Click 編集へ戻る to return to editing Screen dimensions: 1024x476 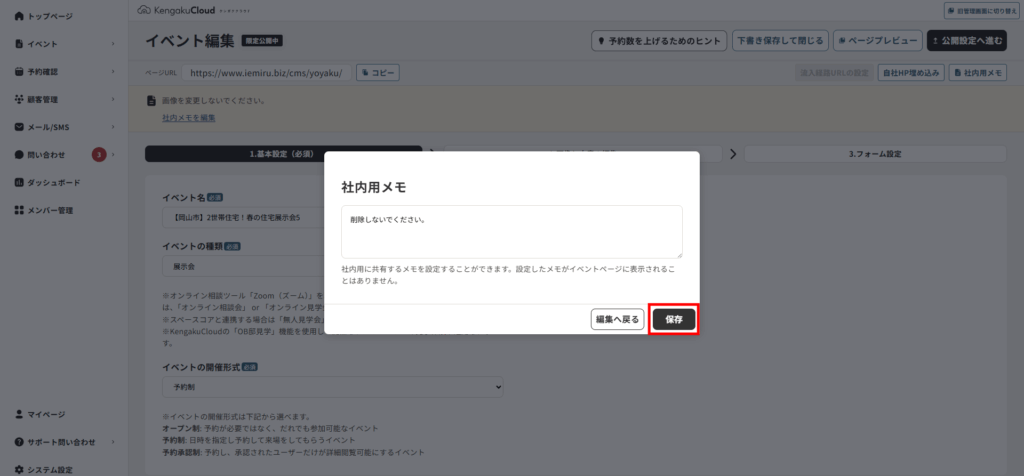(617, 319)
